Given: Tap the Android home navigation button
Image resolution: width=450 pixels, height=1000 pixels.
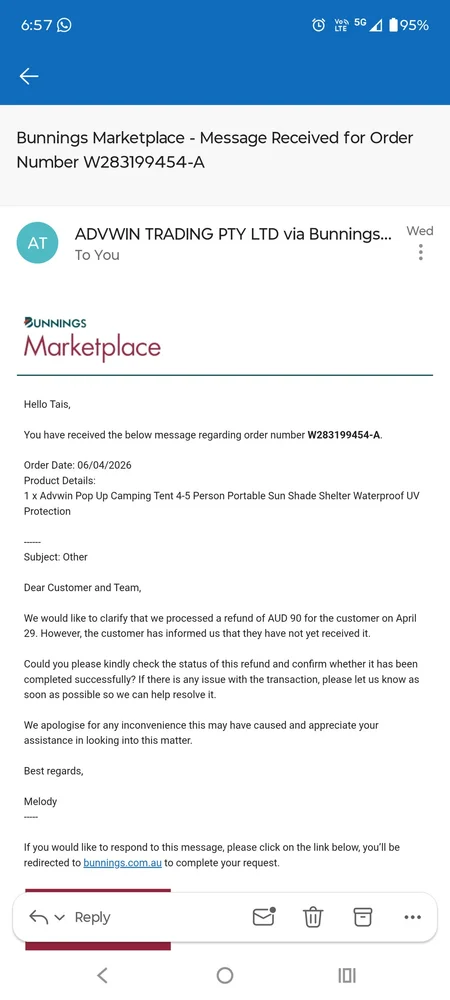Looking at the screenshot, I should 224,974.
